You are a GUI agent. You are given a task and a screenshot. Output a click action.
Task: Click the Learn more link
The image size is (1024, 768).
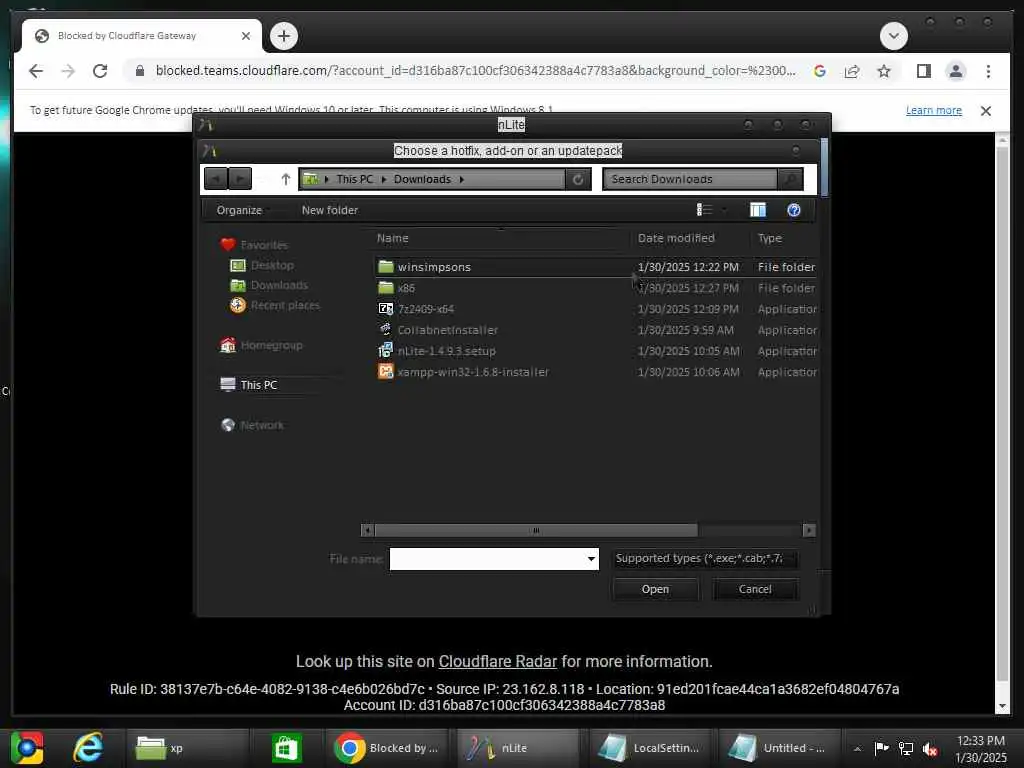933,110
